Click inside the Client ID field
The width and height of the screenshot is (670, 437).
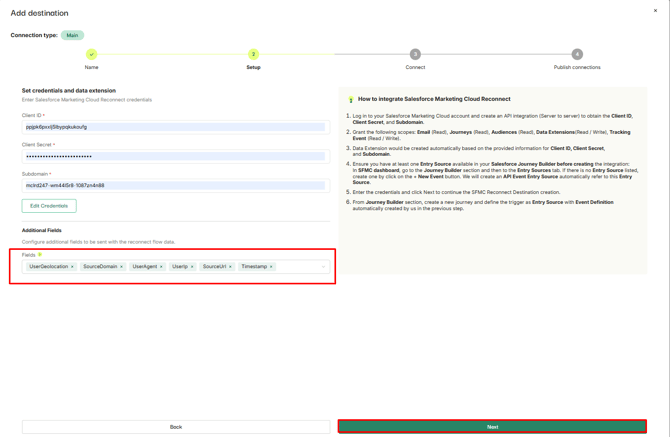pos(175,127)
